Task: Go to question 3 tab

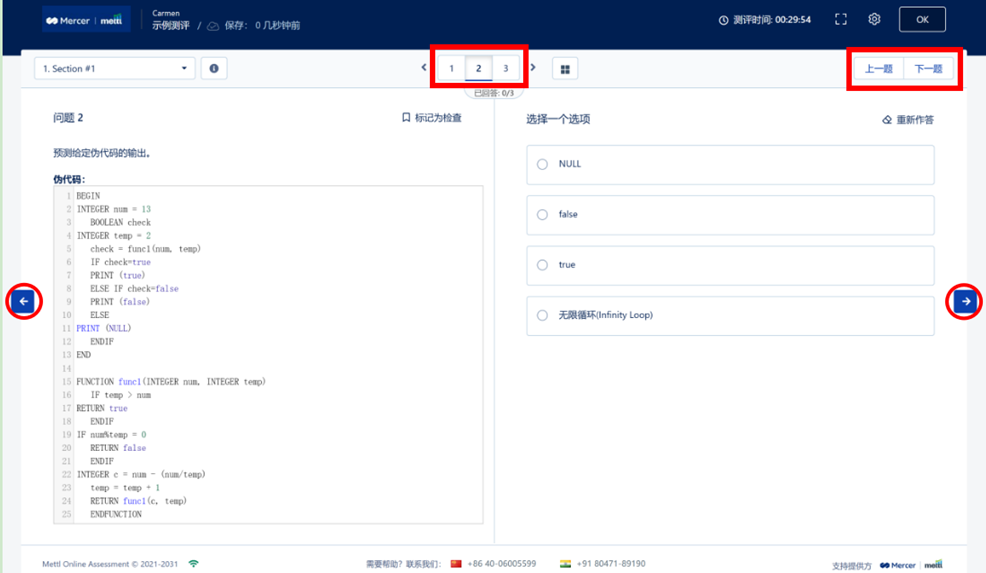Action: [x=506, y=69]
